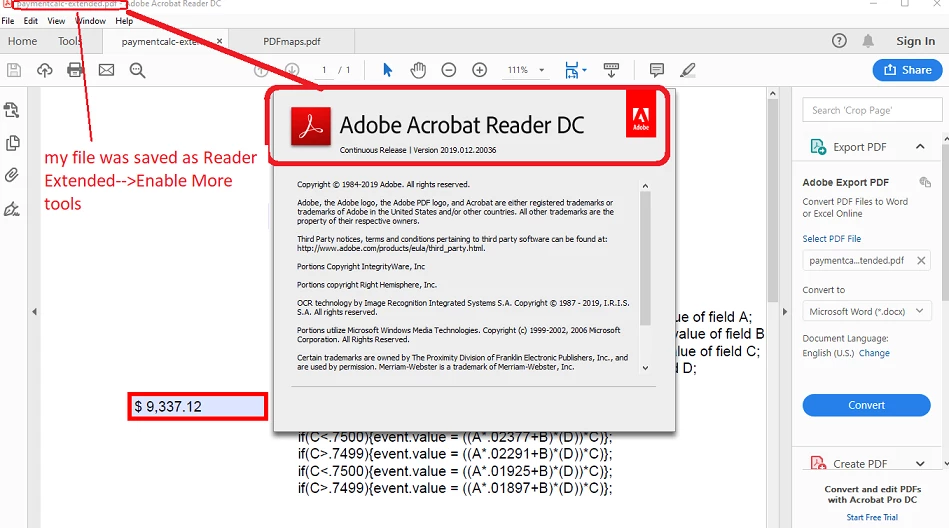The image size is (949, 528).
Task: Print the document with printer icon
Action: point(75,70)
